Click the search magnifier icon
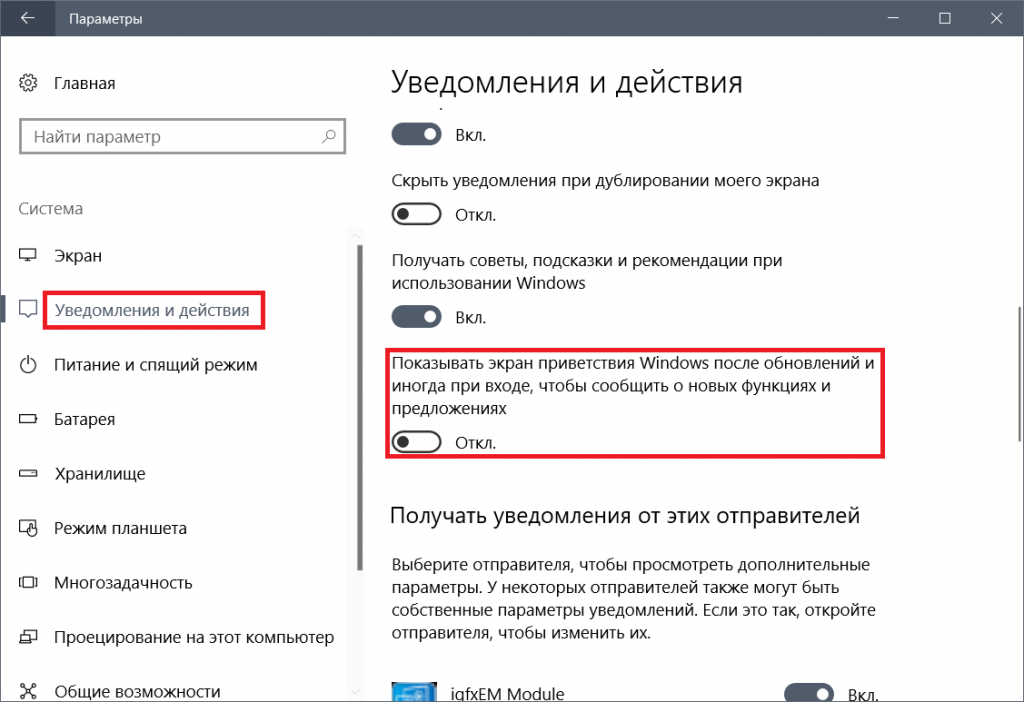Screen dimensions: 1024x702 tap(328, 136)
